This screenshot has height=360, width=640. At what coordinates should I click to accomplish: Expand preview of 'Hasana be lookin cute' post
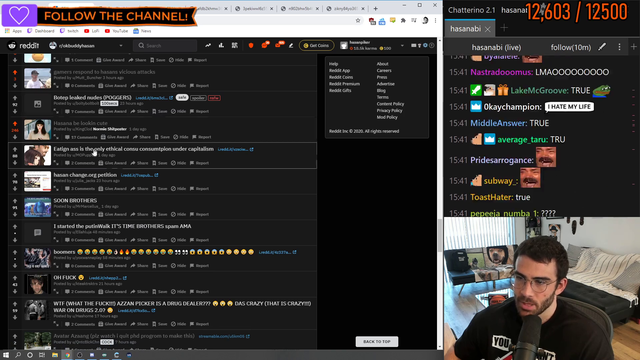coord(56,137)
